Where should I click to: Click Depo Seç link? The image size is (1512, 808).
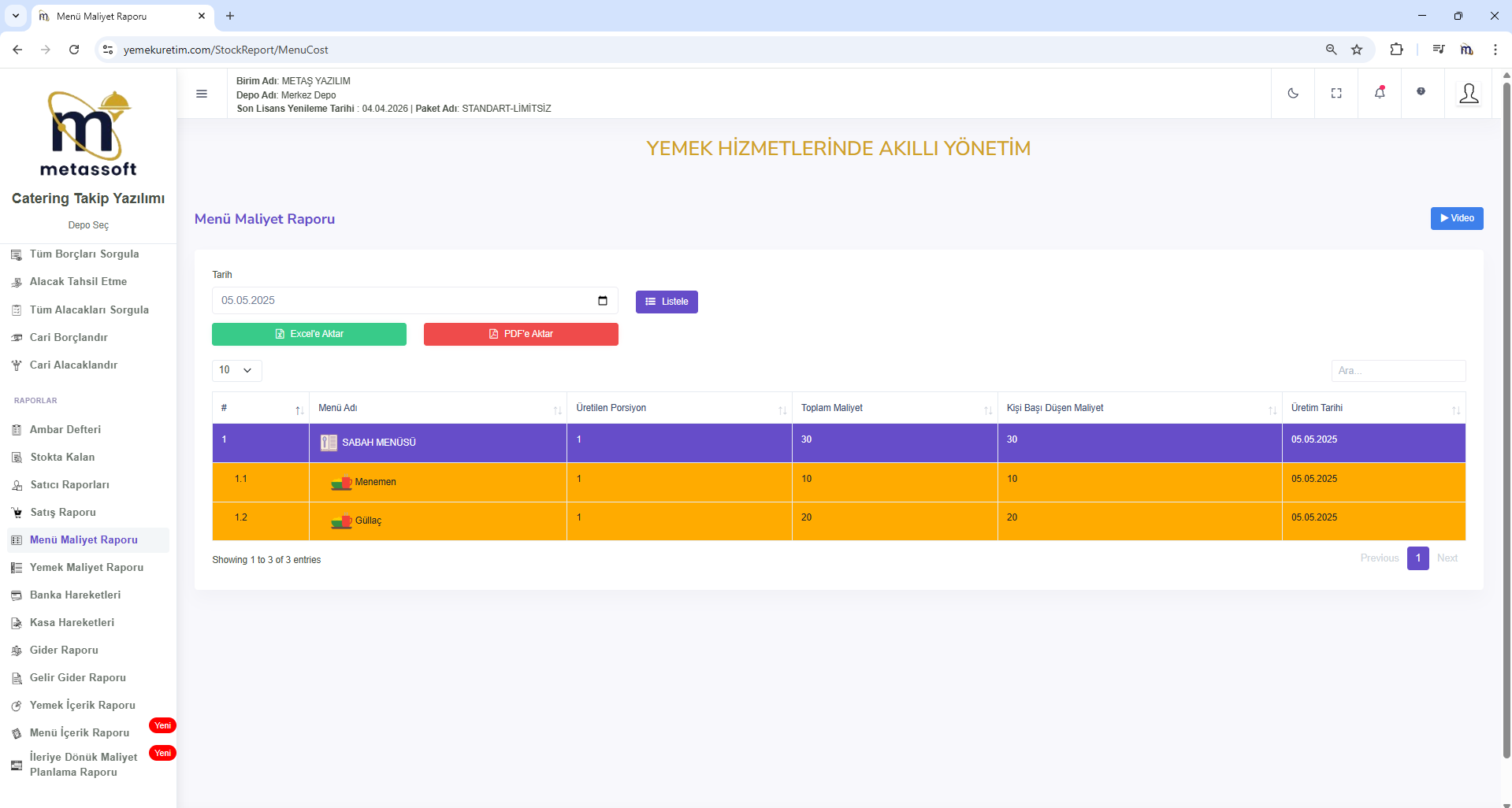[88, 225]
